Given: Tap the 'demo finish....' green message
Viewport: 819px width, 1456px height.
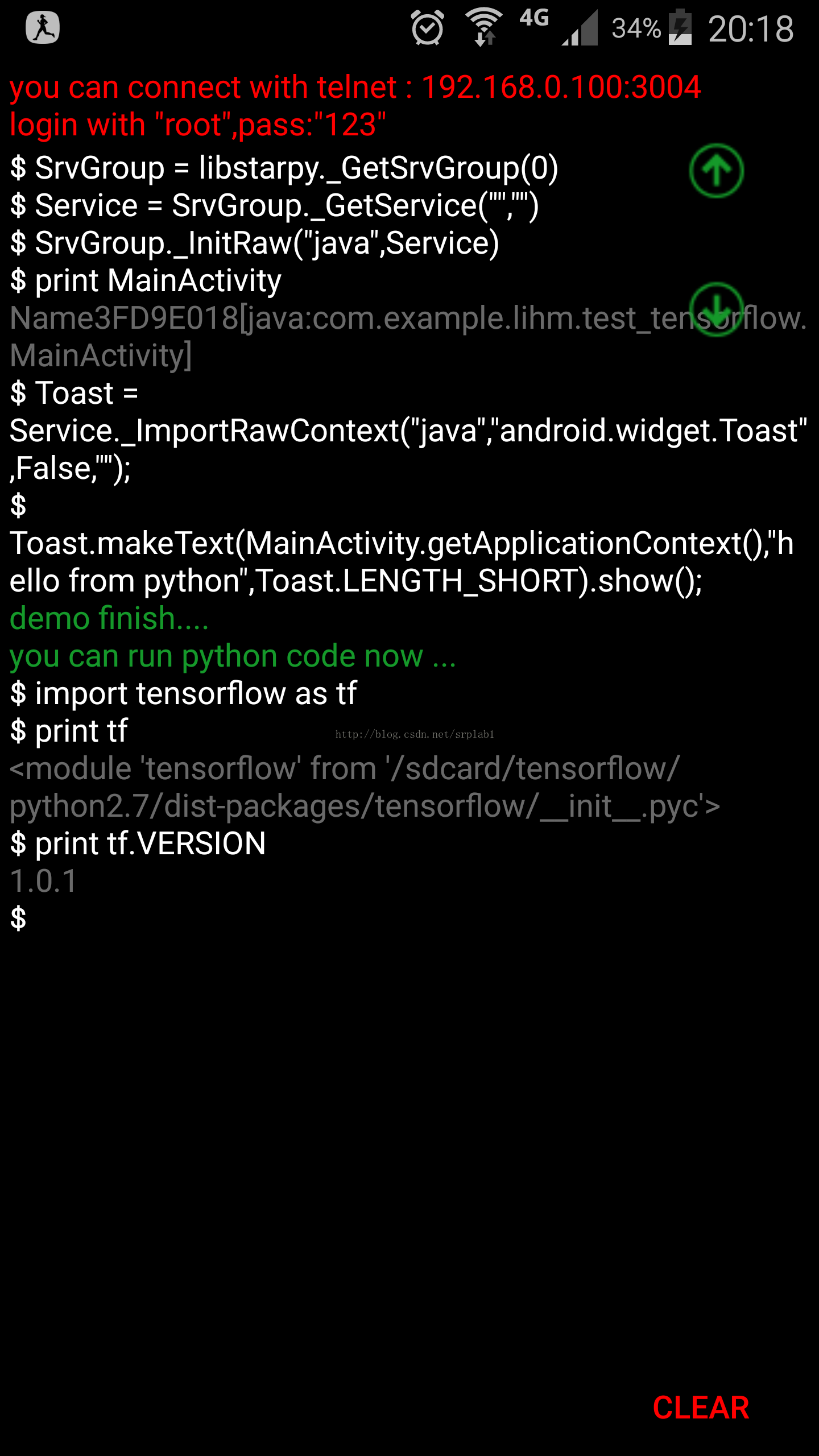Looking at the screenshot, I should click(109, 618).
